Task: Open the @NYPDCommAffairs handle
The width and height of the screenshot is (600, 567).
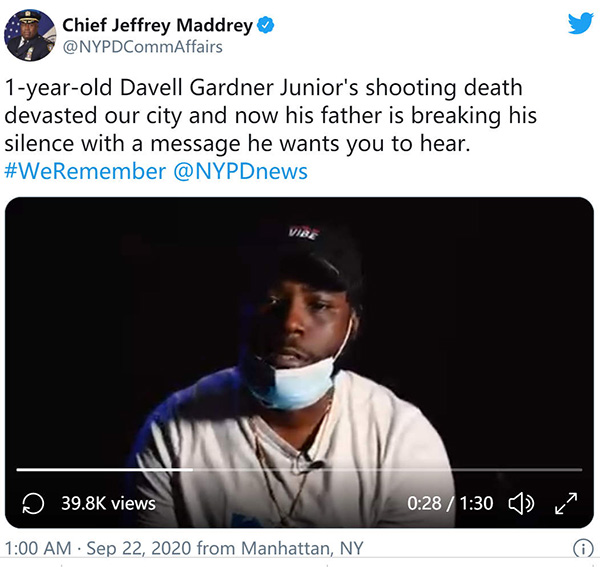Action: click(142, 47)
